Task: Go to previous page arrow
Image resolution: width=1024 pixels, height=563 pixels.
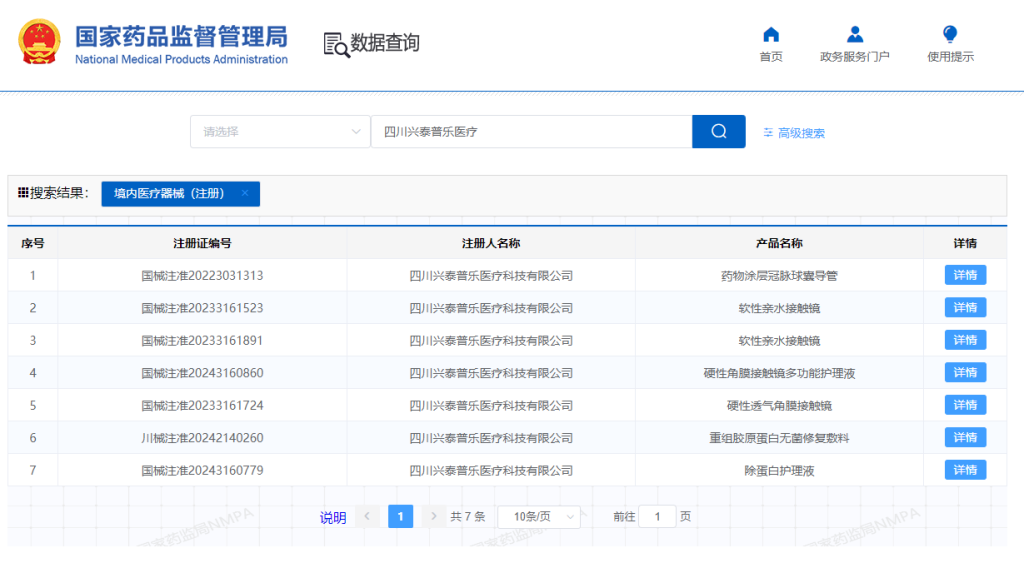Action: (x=367, y=517)
